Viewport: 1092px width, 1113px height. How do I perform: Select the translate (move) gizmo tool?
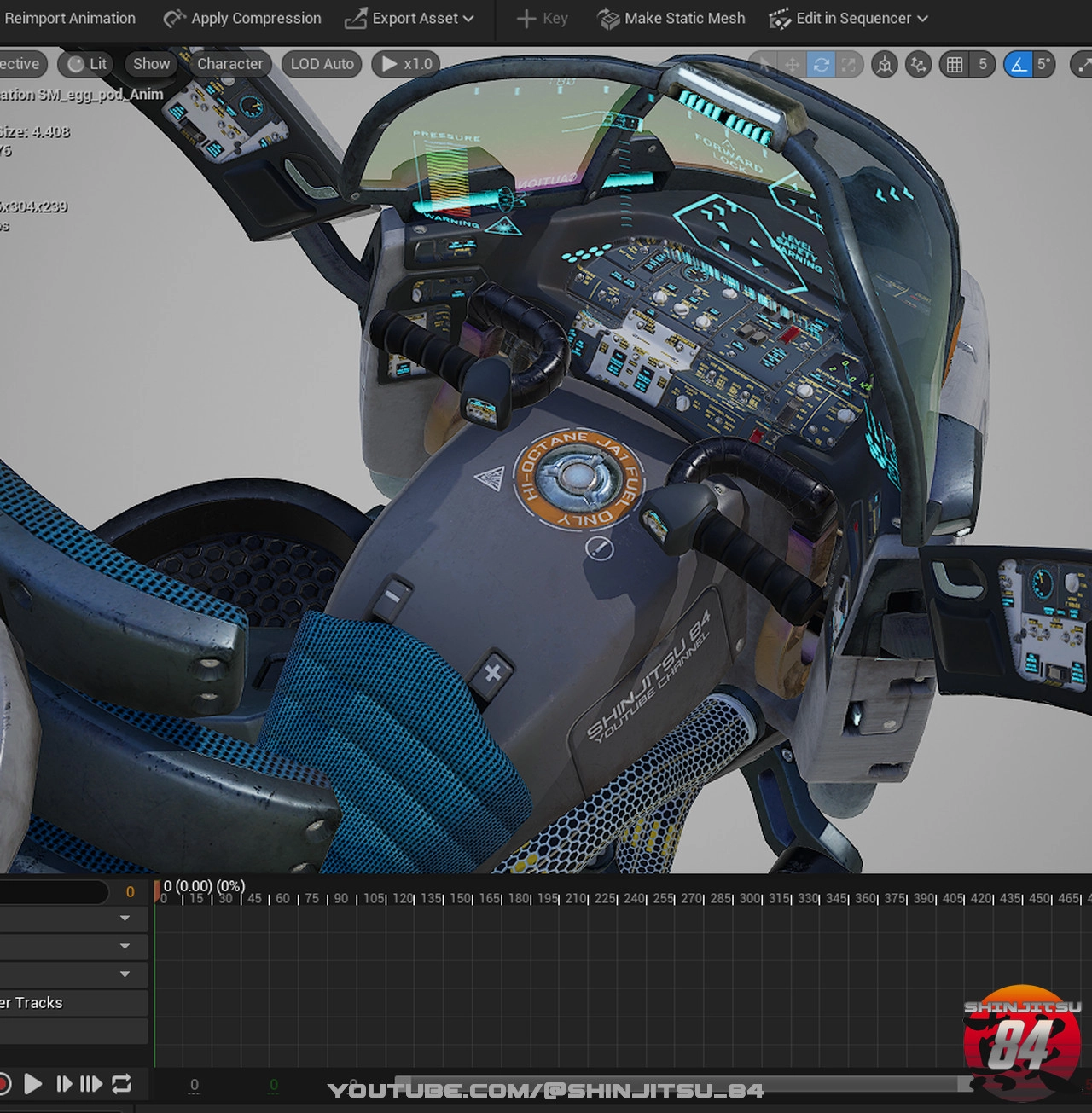click(793, 64)
